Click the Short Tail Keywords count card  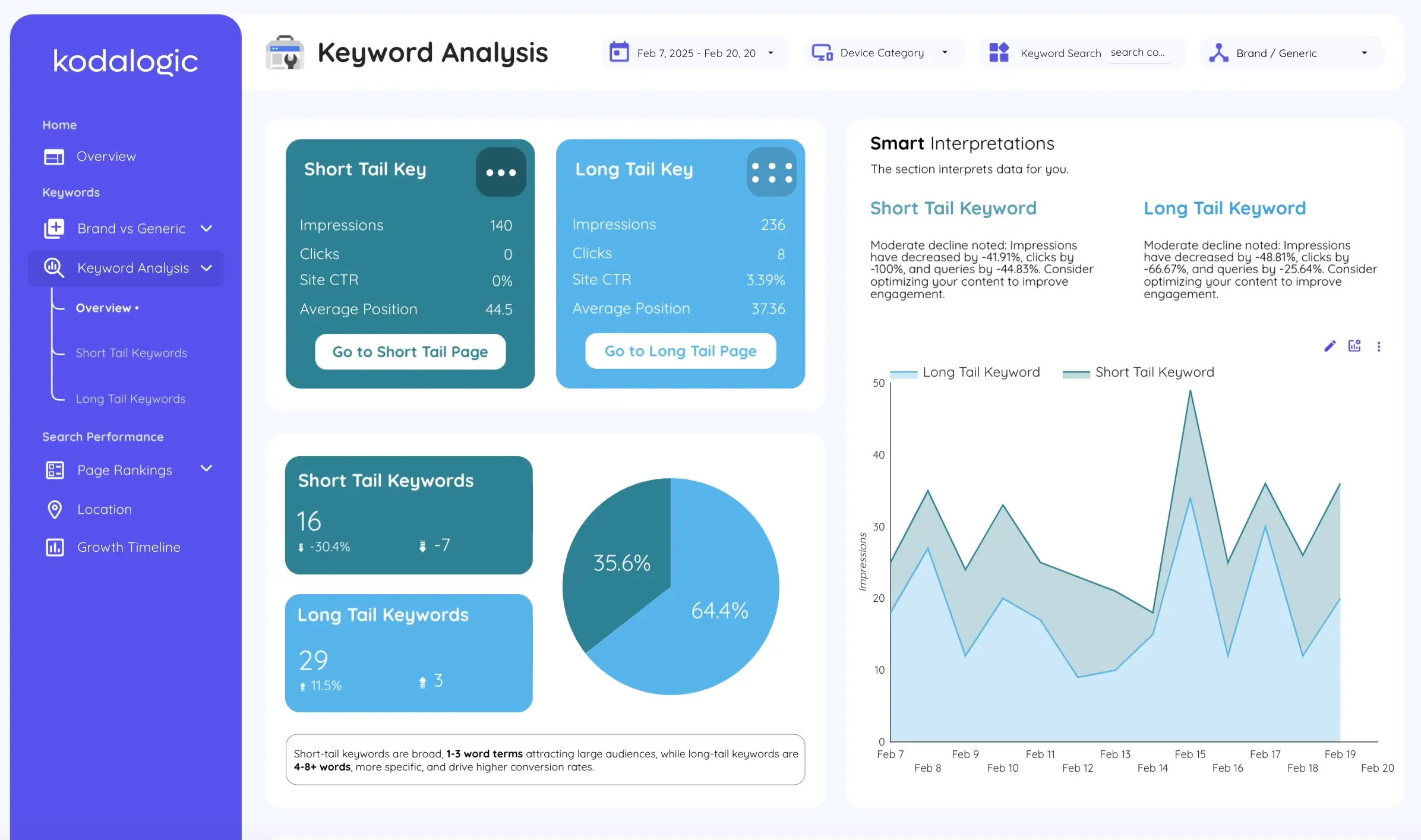click(409, 515)
